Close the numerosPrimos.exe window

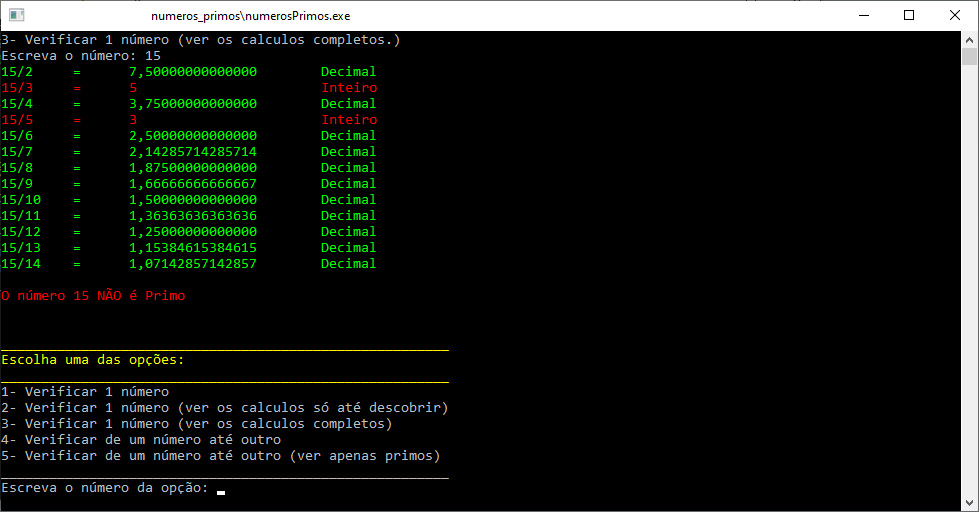point(955,16)
